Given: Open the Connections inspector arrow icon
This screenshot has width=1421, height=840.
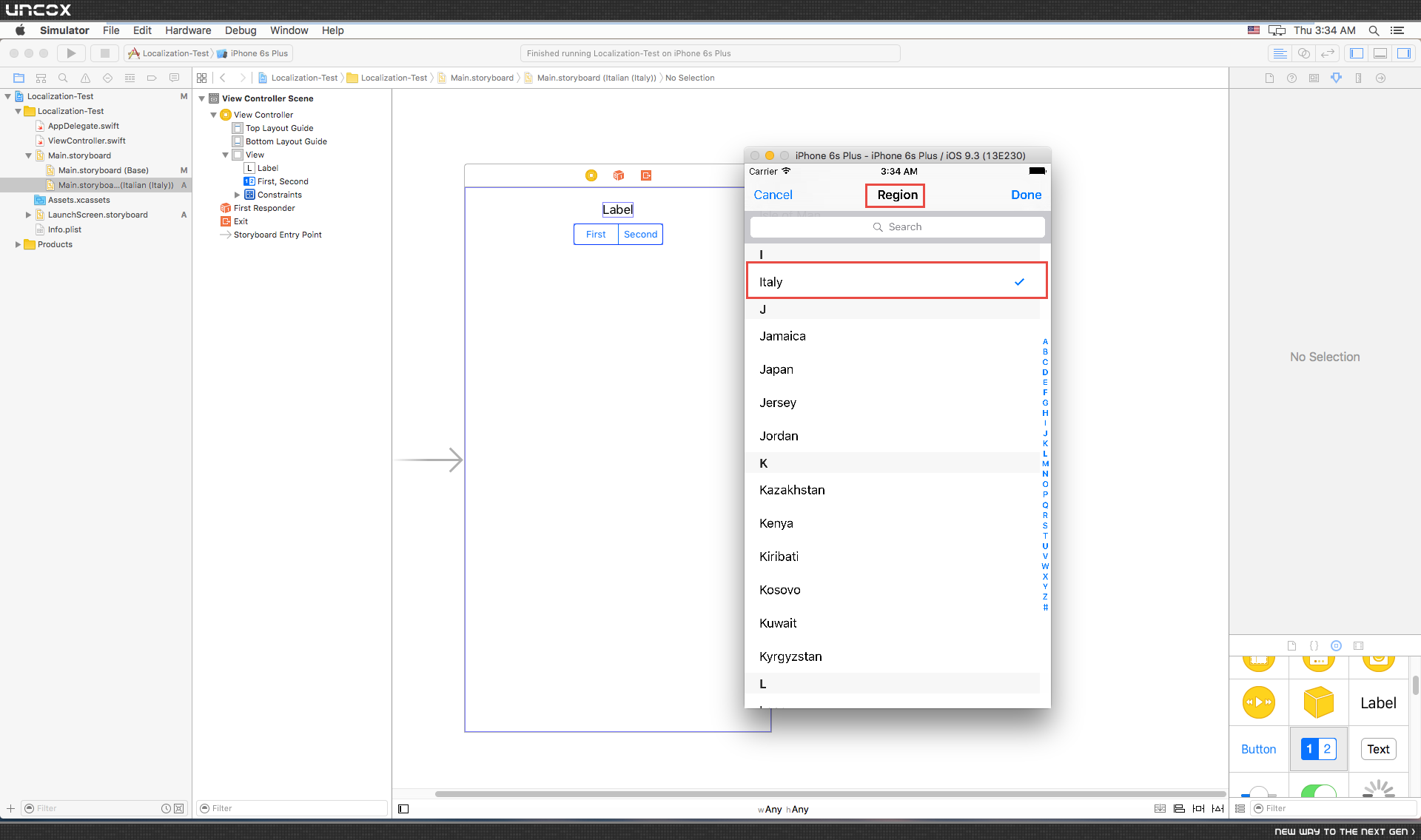Looking at the screenshot, I should [x=1381, y=78].
